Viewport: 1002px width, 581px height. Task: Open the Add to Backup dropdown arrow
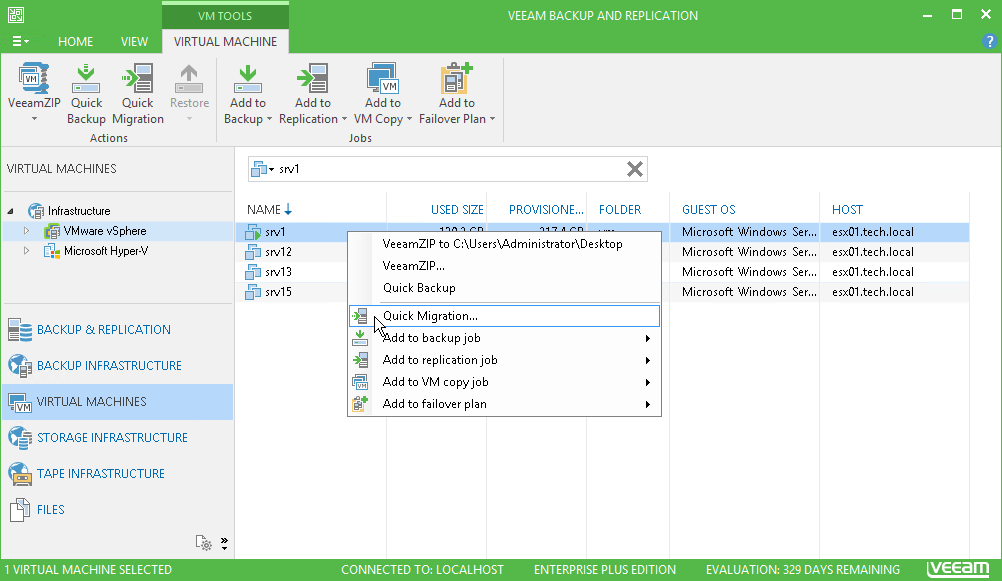click(x=269, y=120)
